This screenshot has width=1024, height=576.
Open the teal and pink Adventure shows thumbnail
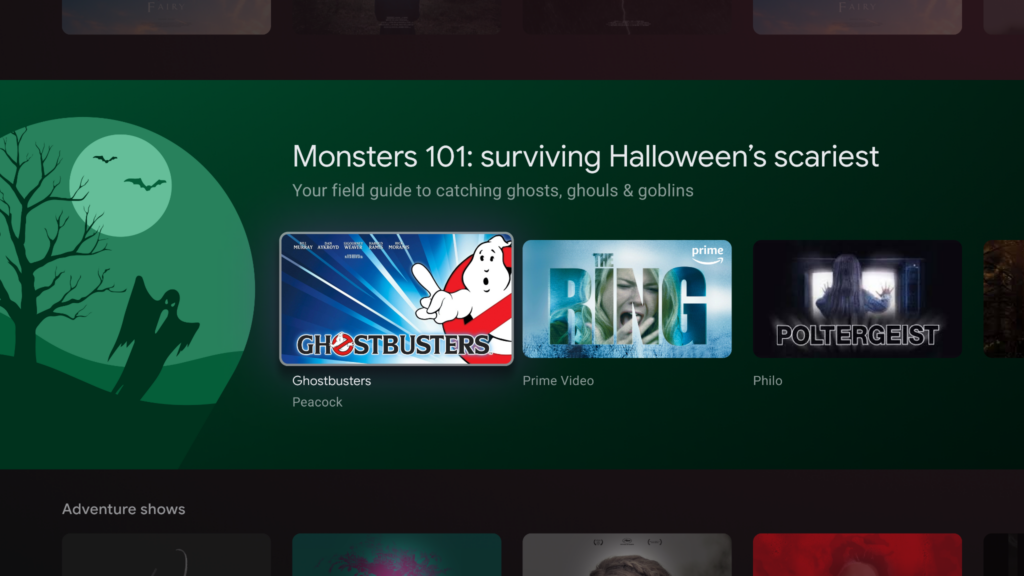[x=396, y=554]
